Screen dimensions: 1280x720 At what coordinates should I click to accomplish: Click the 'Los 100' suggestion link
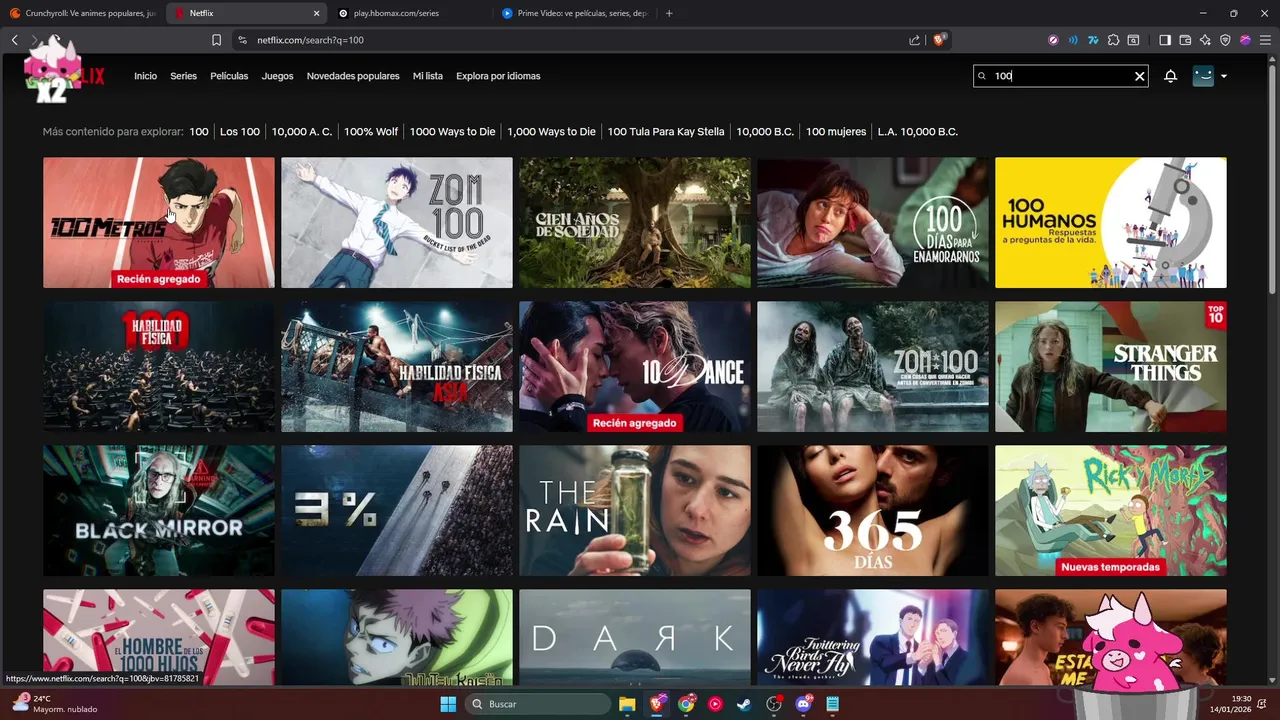click(240, 132)
